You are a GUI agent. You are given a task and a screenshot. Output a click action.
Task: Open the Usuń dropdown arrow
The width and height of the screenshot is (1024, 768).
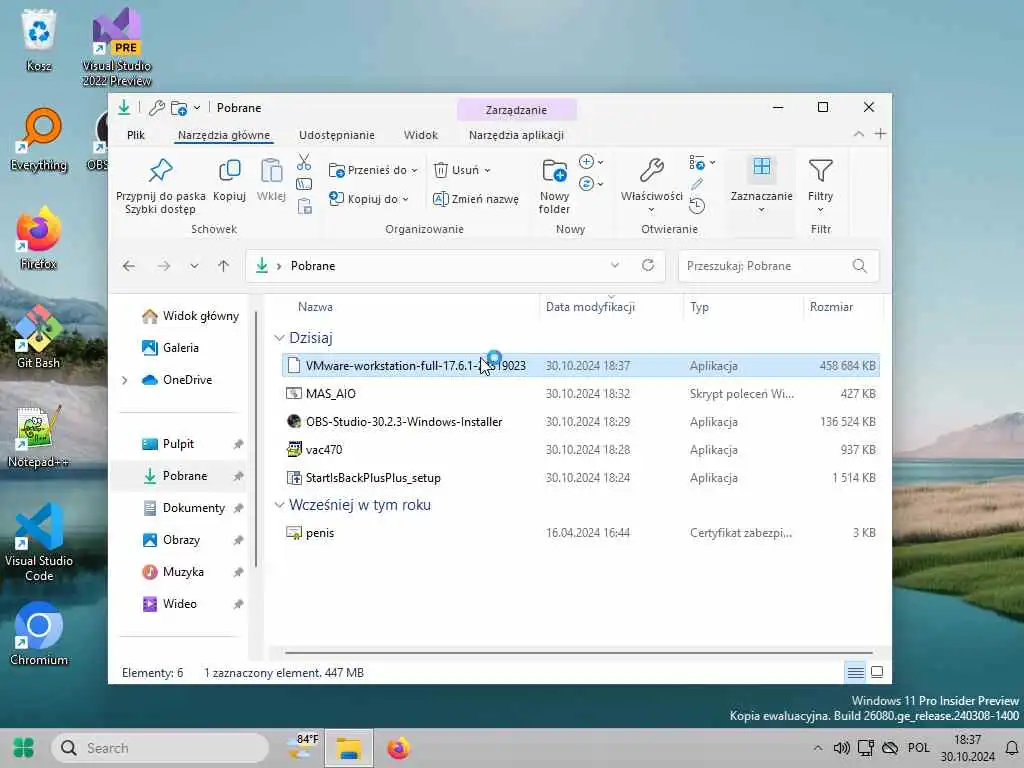(487, 170)
